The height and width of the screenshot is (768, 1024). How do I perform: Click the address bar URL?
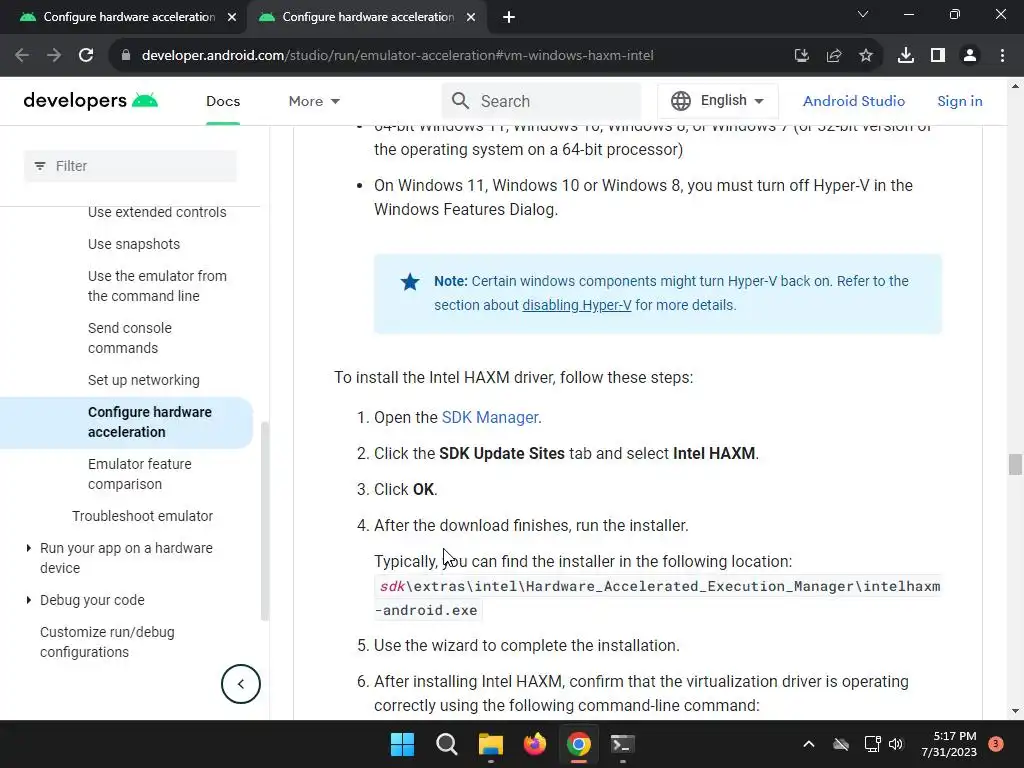pos(397,56)
